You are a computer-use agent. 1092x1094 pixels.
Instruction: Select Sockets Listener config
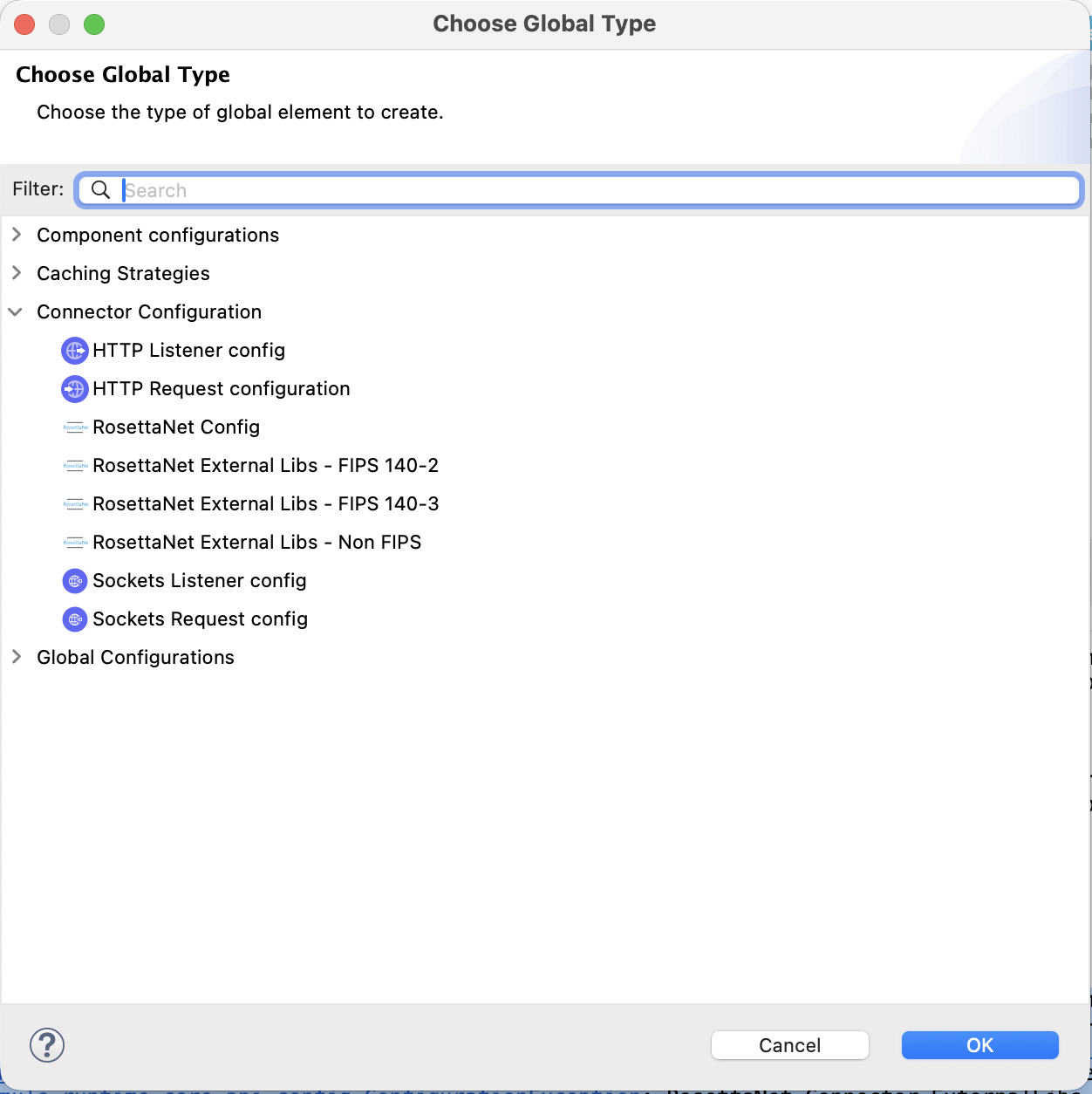click(x=200, y=581)
